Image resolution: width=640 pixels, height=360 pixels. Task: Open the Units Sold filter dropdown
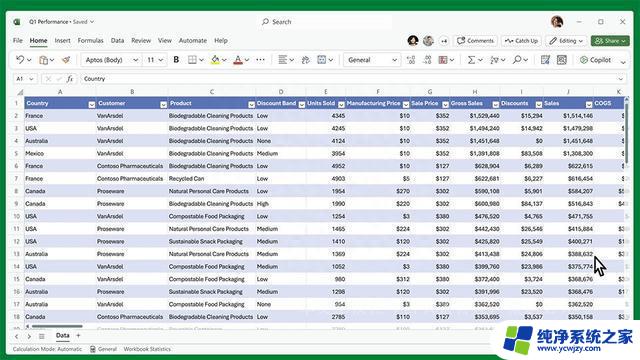pyautogui.click(x=341, y=104)
